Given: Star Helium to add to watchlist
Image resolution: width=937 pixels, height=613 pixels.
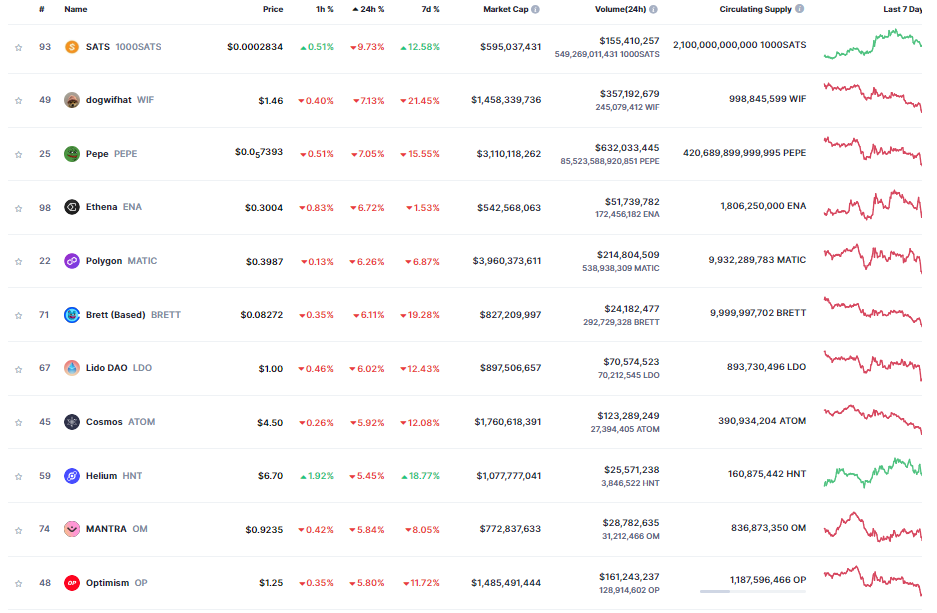Looking at the screenshot, I should tap(19, 476).
